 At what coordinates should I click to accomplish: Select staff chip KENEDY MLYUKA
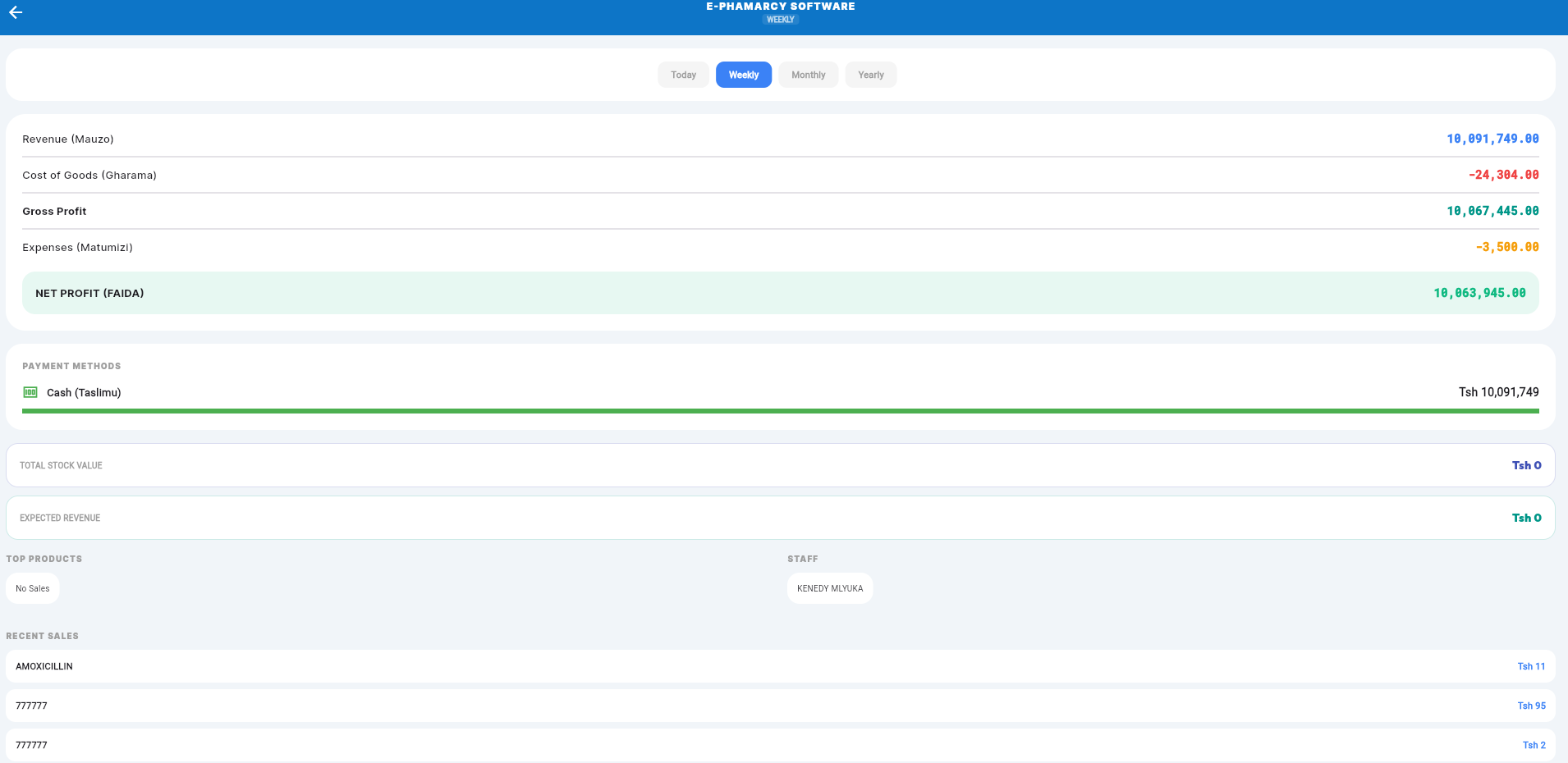tap(830, 588)
